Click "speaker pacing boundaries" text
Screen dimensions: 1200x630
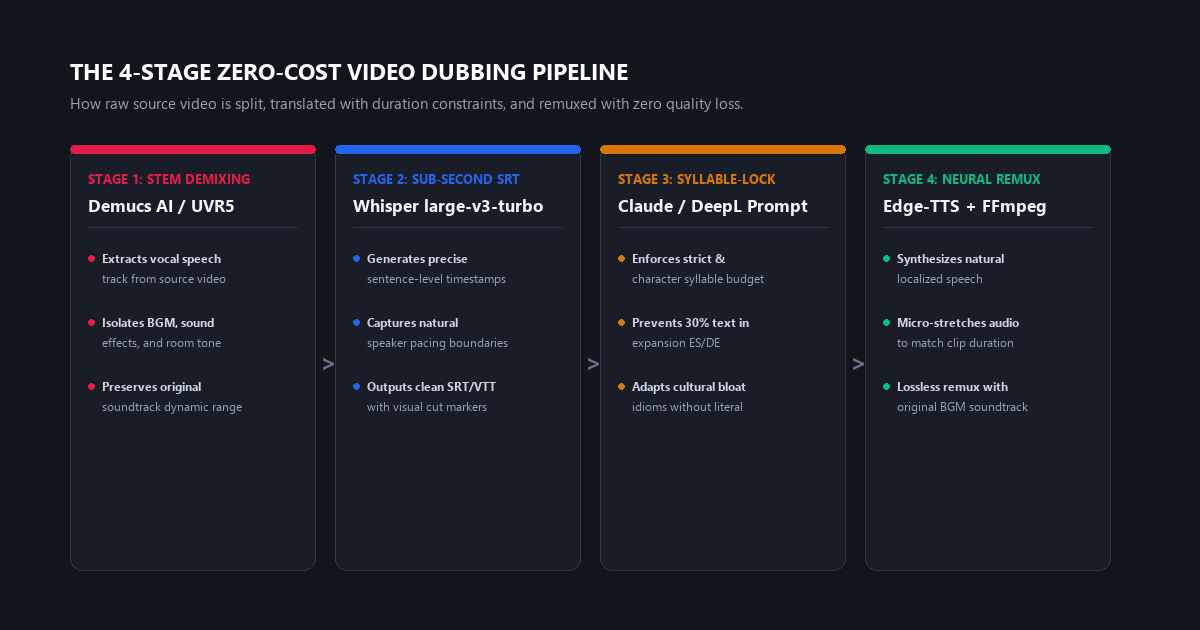click(x=437, y=343)
